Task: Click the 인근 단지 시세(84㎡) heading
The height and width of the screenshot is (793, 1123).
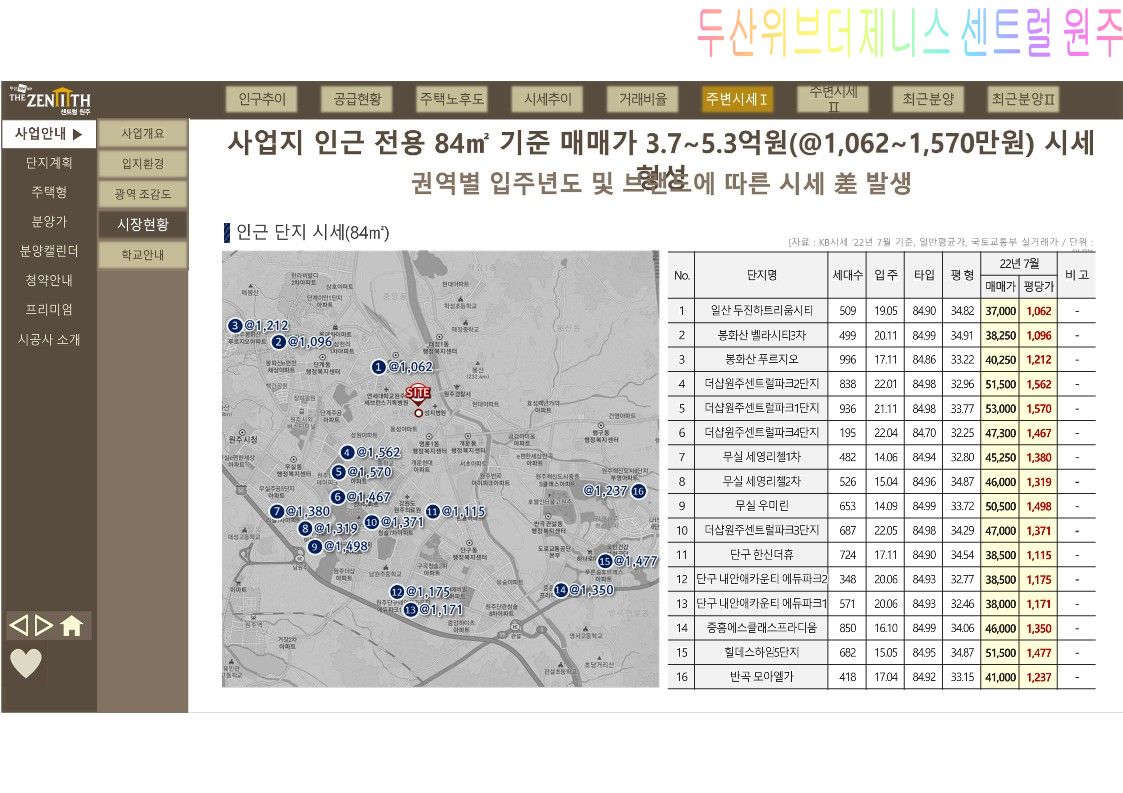Action: (312, 232)
